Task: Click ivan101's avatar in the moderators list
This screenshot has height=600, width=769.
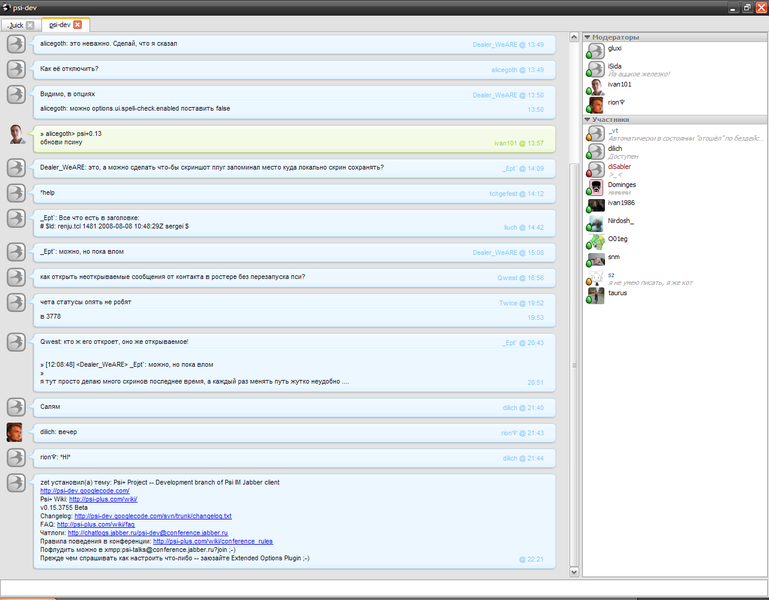Action: point(595,87)
